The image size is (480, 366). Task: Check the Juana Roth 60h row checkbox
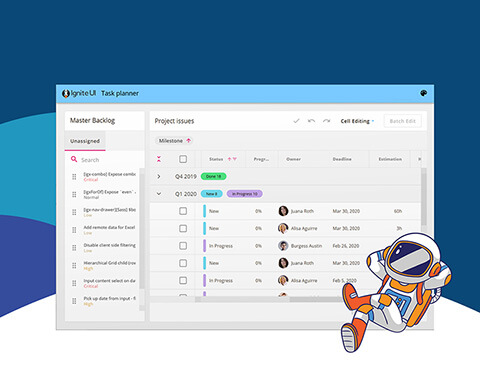point(183,211)
